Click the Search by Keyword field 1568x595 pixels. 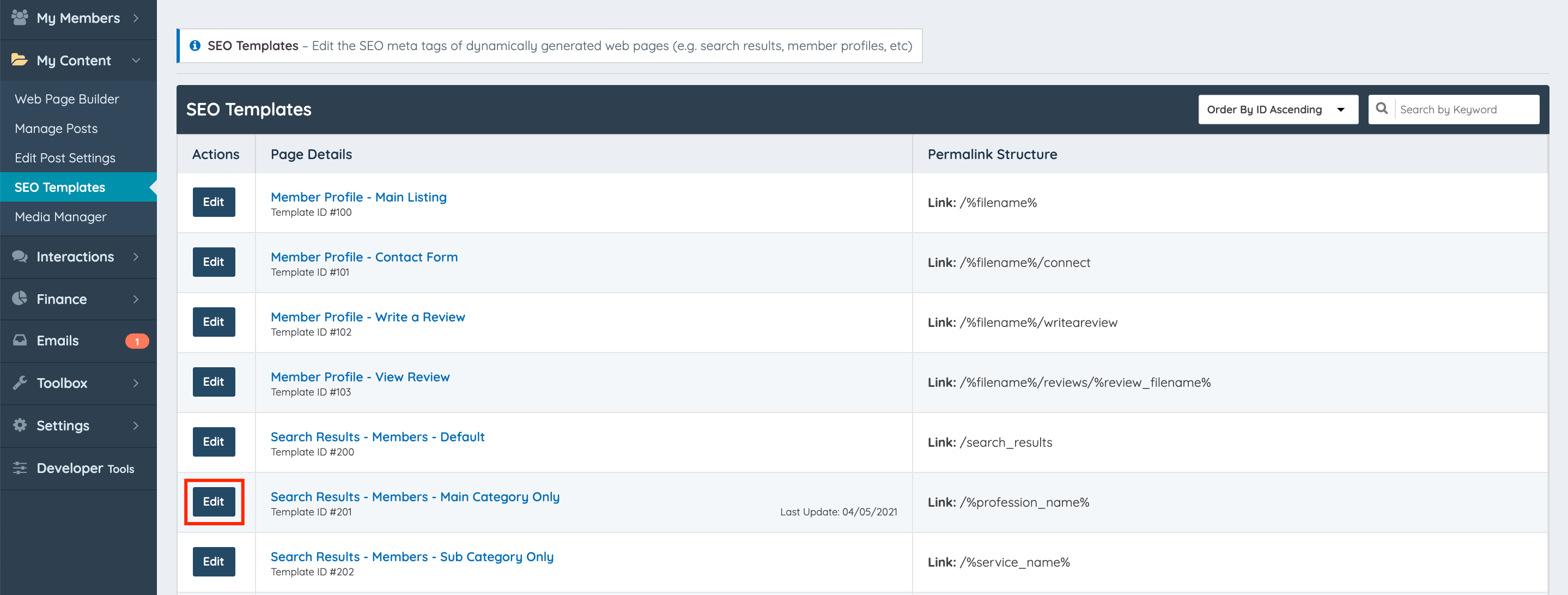(x=1466, y=110)
